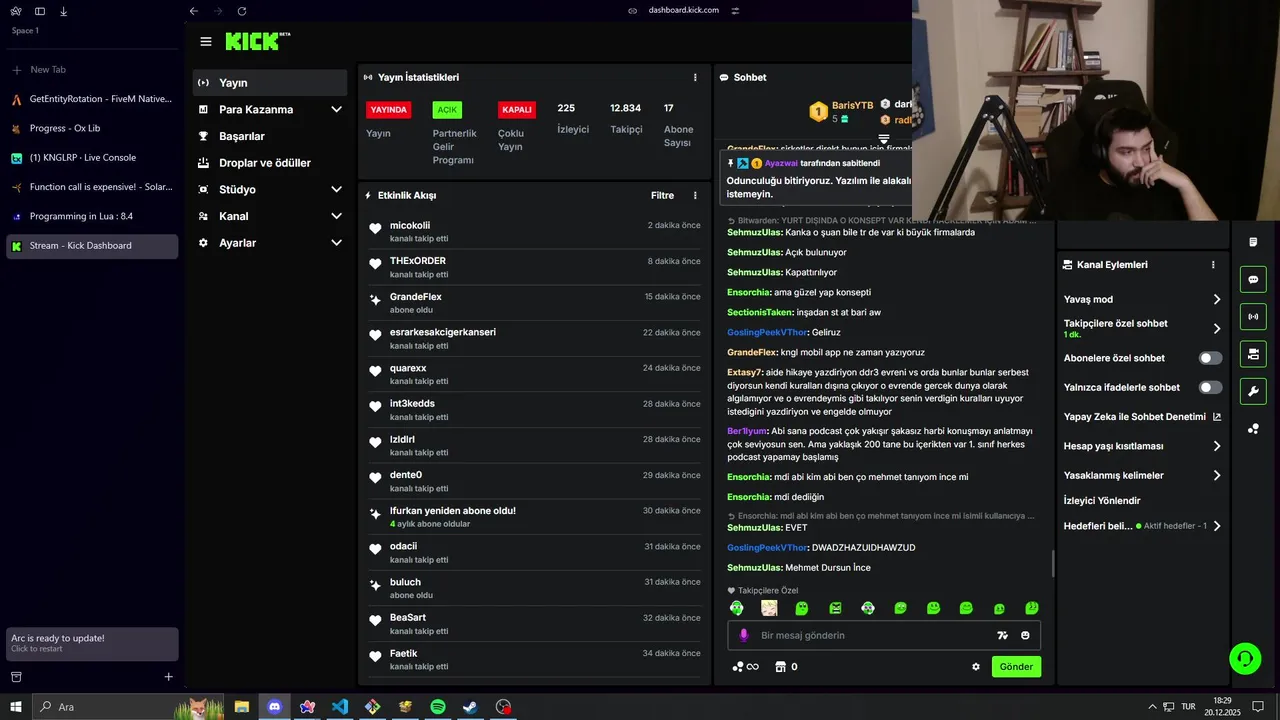
Task: Reload the page in Arc toolbar
Action: (242, 11)
